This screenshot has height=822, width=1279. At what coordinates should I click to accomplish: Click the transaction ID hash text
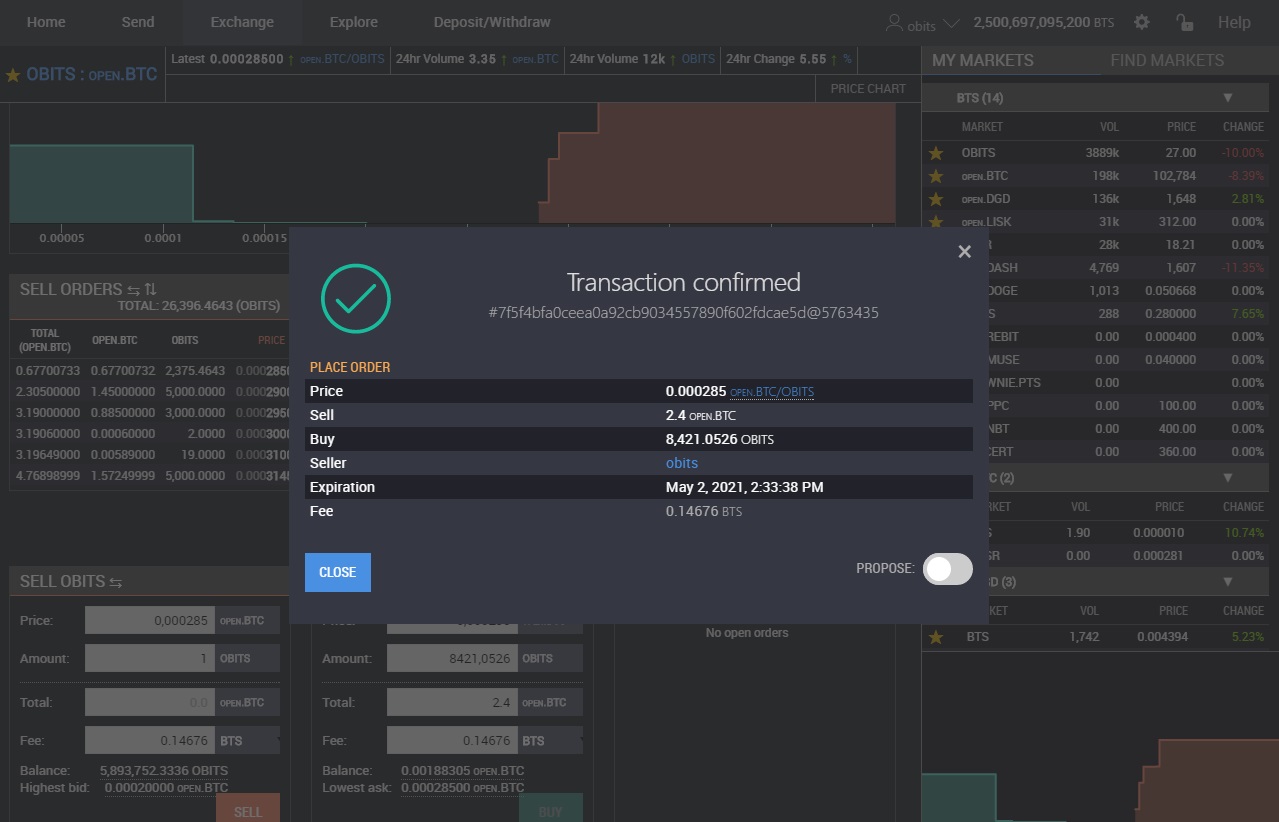(x=683, y=313)
